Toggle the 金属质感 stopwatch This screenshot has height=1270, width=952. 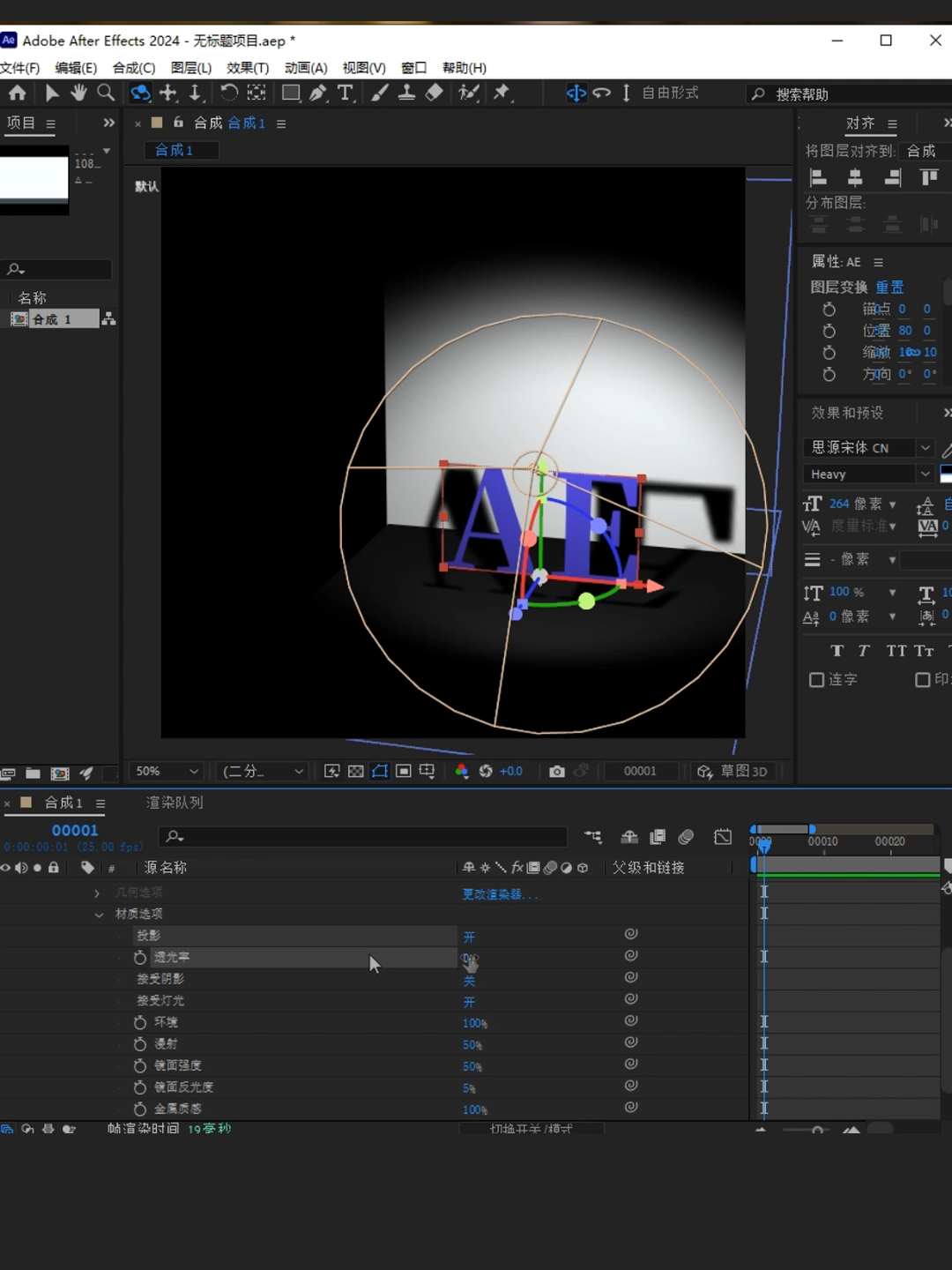coord(140,1109)
